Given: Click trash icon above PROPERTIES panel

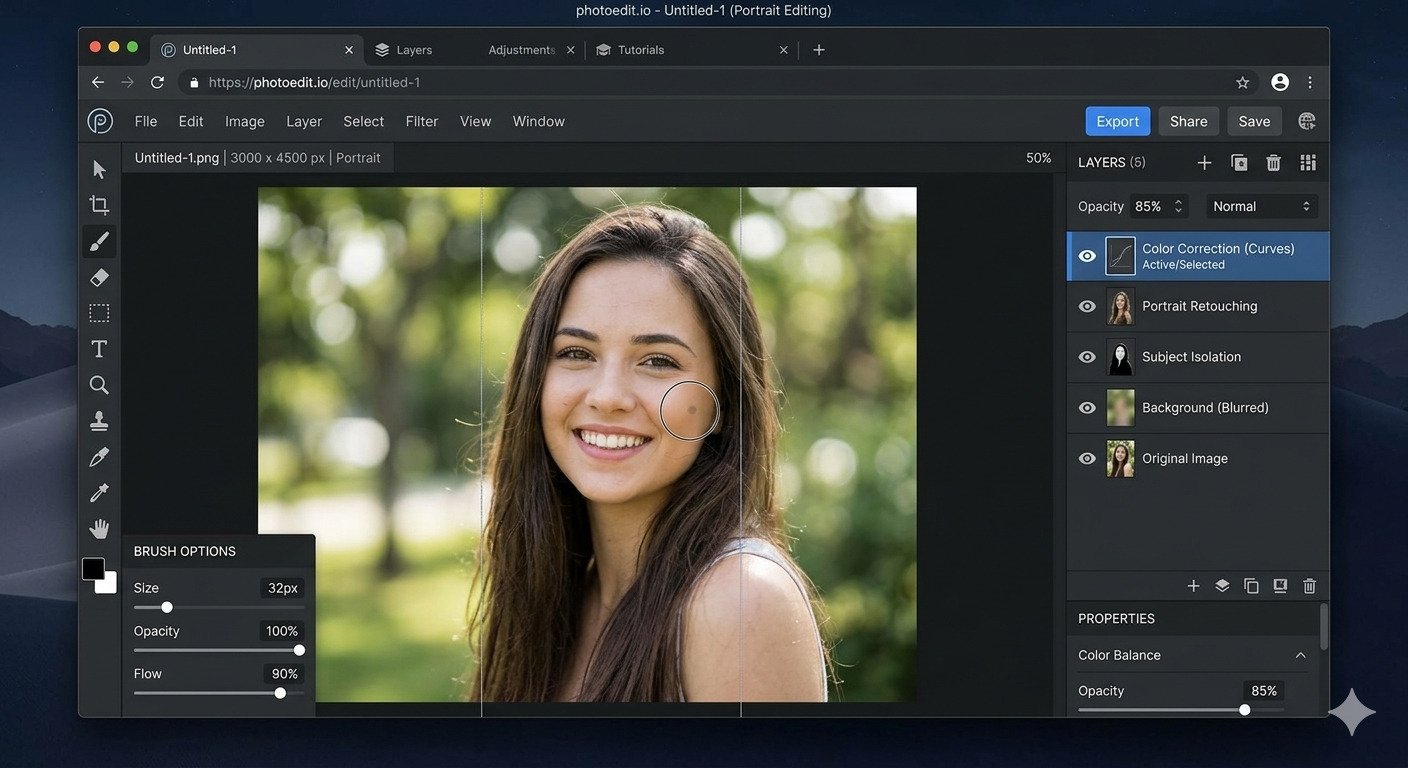Looking at the screenshot, I should point(1310,586).
